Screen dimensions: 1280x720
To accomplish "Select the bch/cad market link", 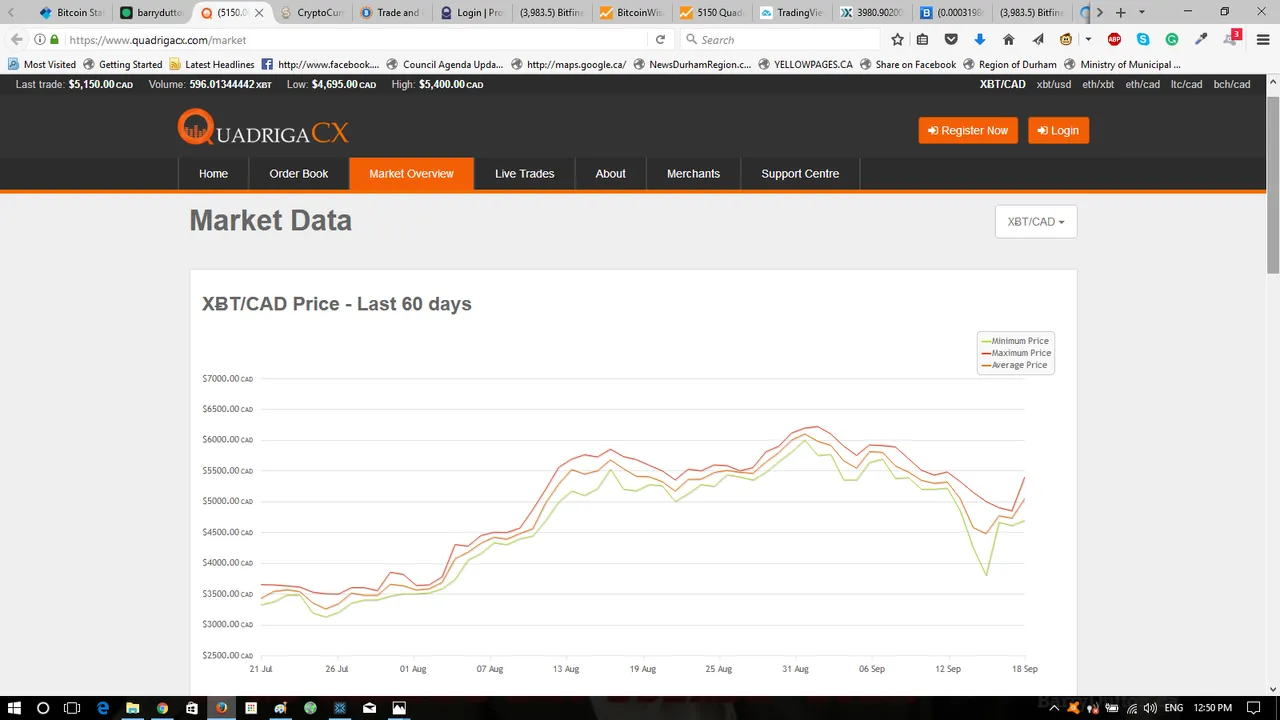I will 1232,84.
